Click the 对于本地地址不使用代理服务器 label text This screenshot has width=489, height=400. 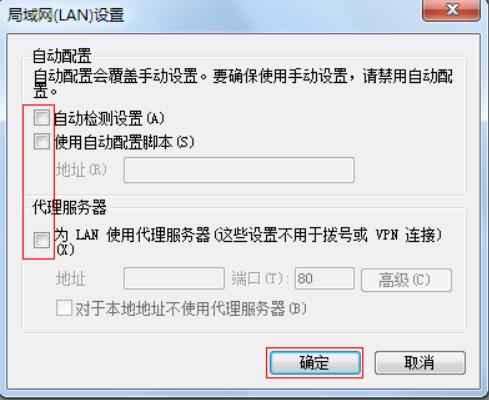(x=180, y=309)
